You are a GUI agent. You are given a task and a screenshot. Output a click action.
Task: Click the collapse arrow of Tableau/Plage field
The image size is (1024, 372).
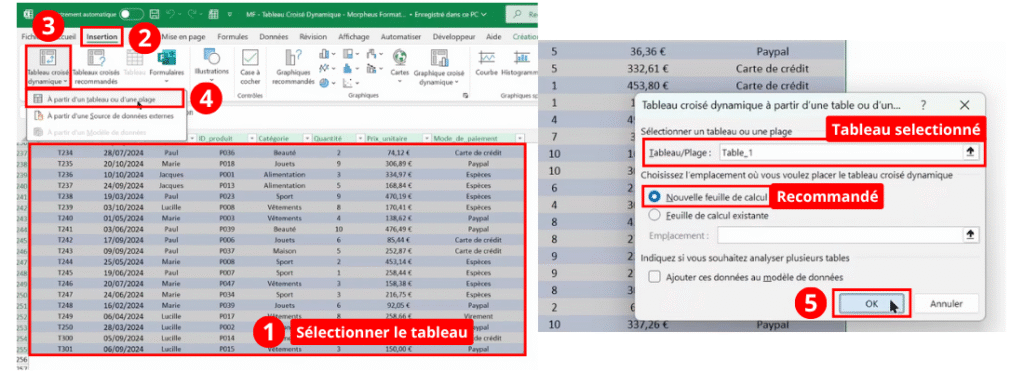(970, 151)
